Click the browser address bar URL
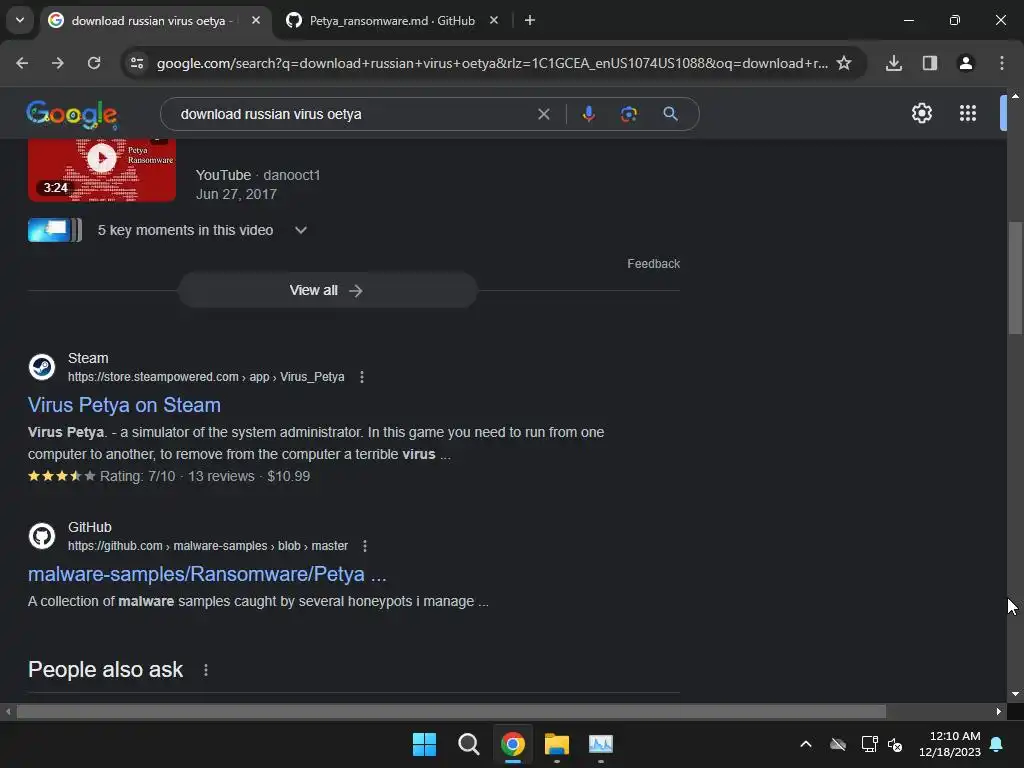Viewport: 1024px width, 768px height. click(x=492, y=63)
